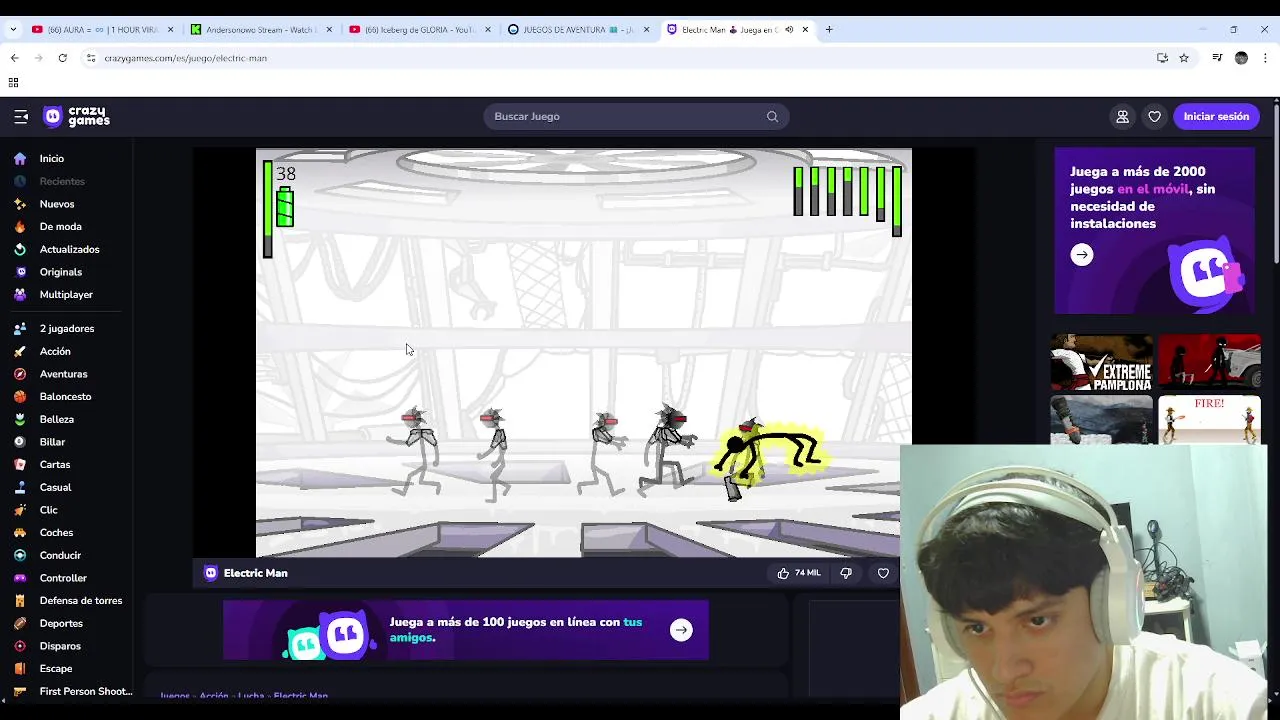Click inside the Electric Man game canvas
Viewport: 1280px width, 720px height.
pyautogui.click(x=583, y=353)
